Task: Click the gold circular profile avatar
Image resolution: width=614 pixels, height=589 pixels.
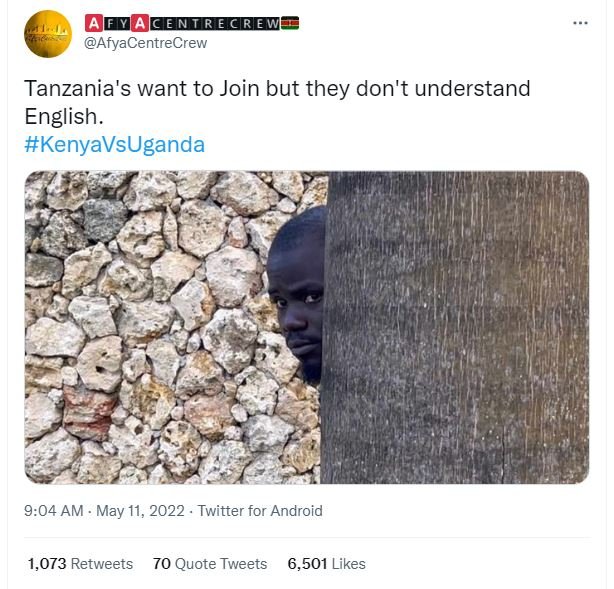Action: (48, 34)
